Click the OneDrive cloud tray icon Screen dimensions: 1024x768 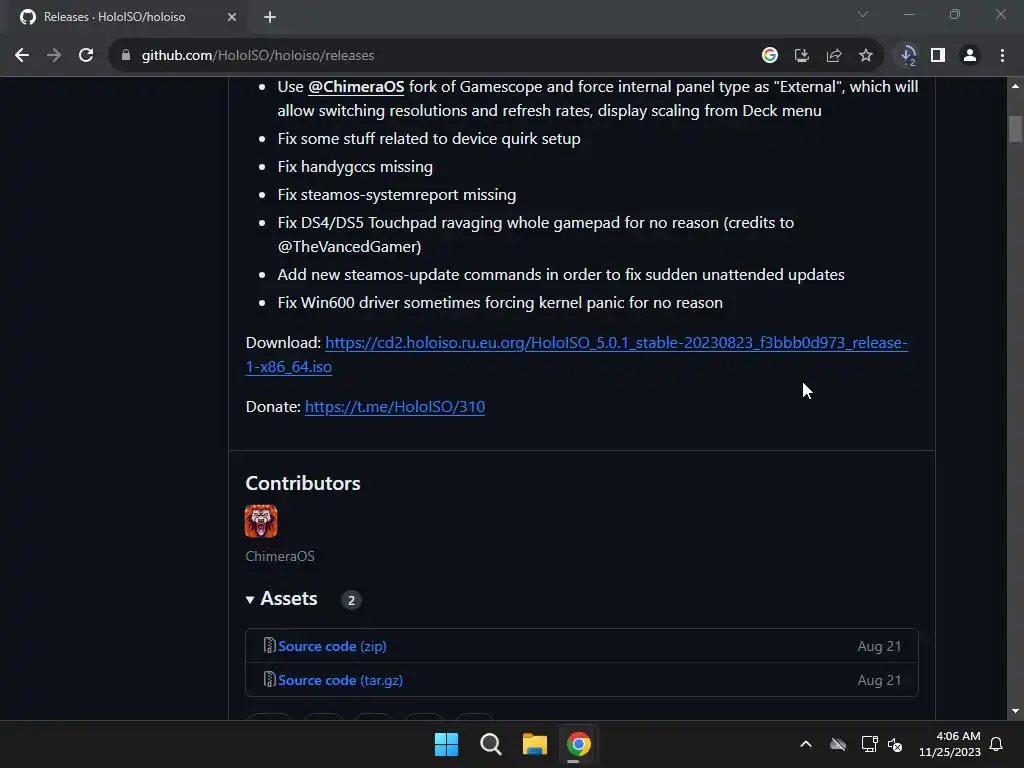pos(838,744)
